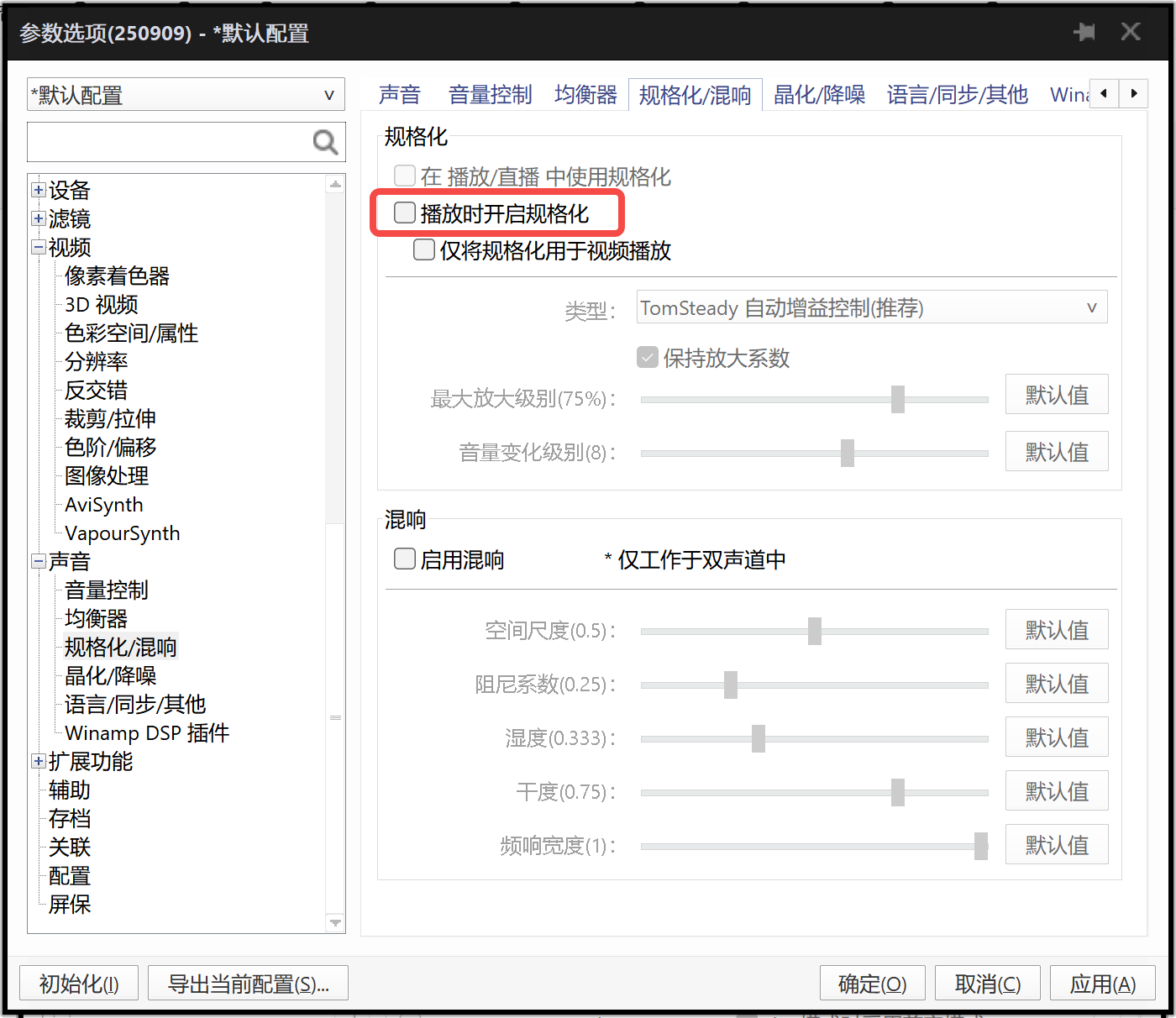Select 规格化/混响 in the sidebar tree
Image resolution: width=1176 pixels, height=1018 pixels.
click(x=120, y=647)
